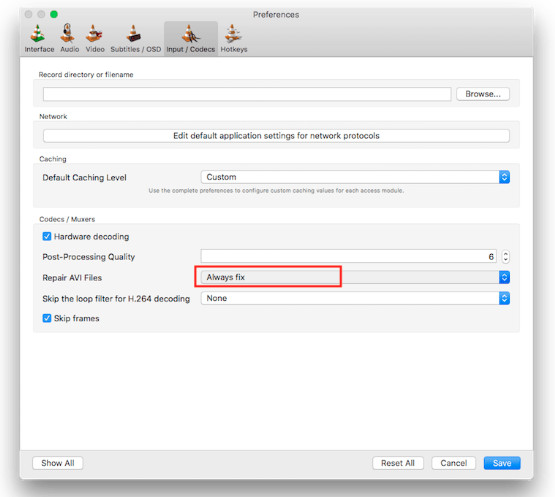The image size is (555, 497).
Task: Select the Input / Codecs cone icon
Action: [x=190, y=33]
